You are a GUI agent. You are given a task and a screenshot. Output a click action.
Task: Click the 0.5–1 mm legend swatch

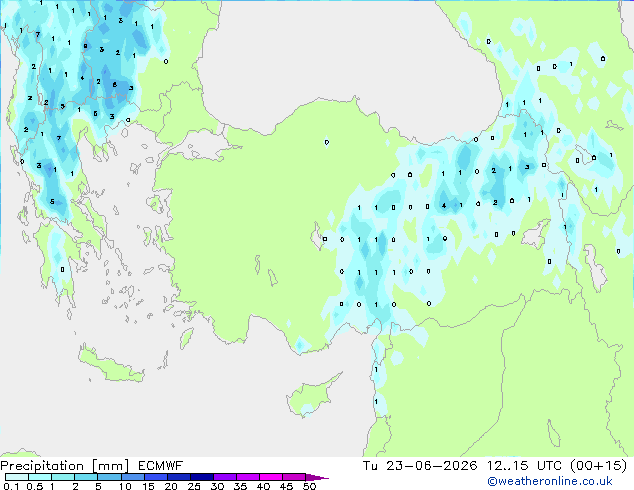click(40, 477)
